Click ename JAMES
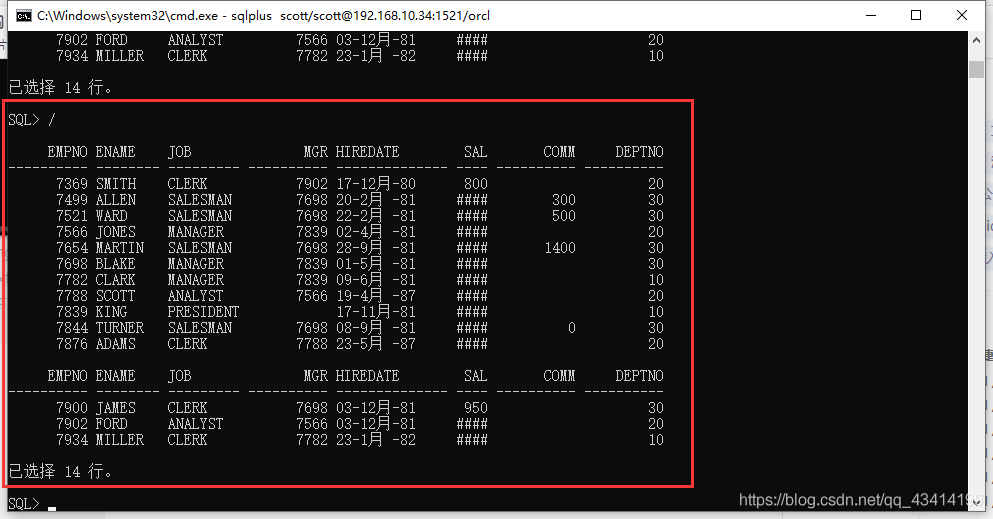The height and width of the screenshot is (519, 993). pos(116,408)
